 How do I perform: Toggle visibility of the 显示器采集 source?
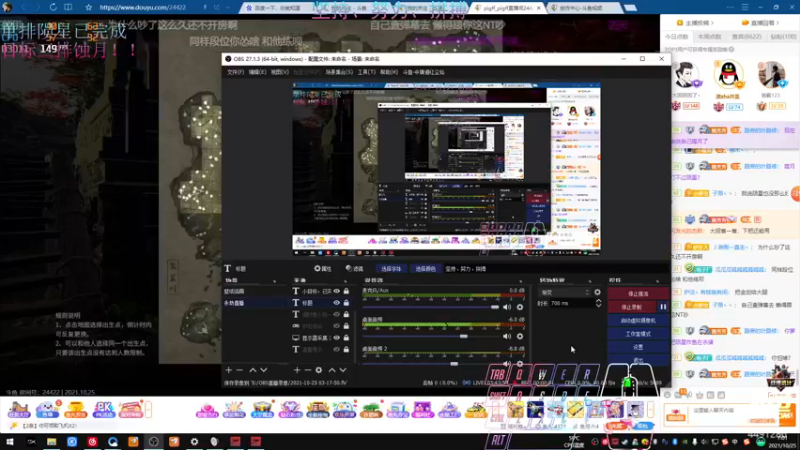[x=337, y=338]
